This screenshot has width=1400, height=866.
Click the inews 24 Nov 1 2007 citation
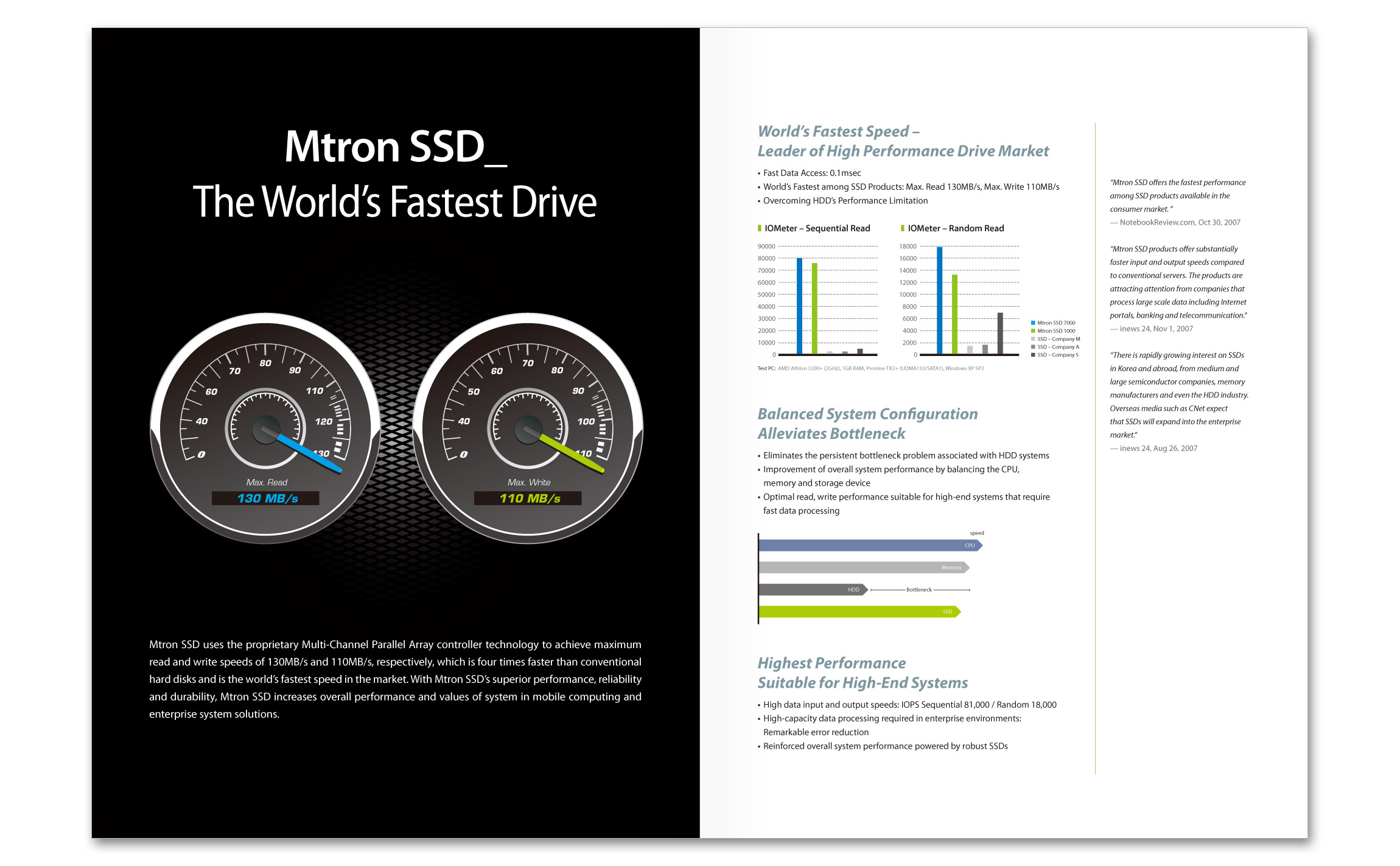(x=1152, y=328)
